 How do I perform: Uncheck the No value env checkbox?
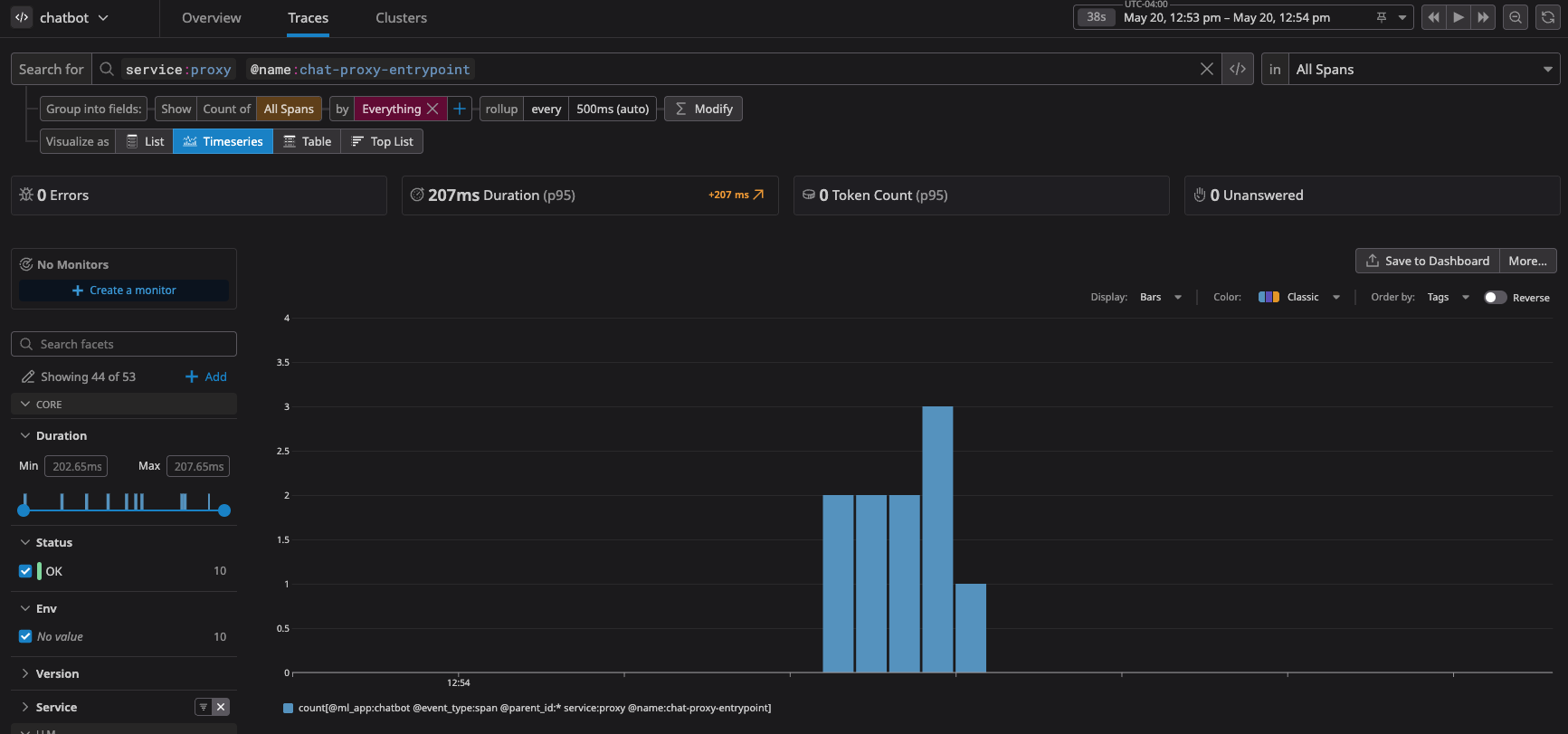25,636
